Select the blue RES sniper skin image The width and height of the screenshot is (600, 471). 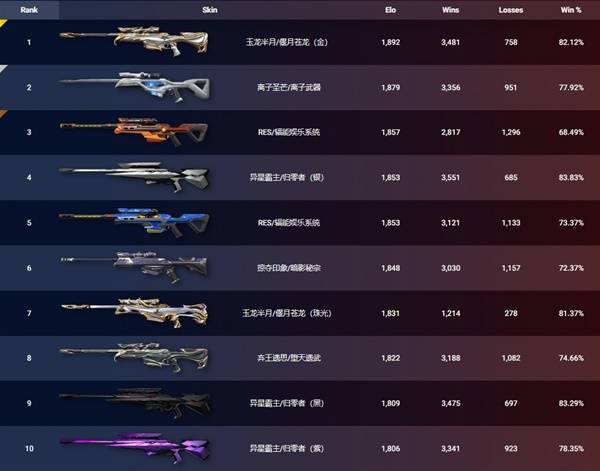pos(134,222)
